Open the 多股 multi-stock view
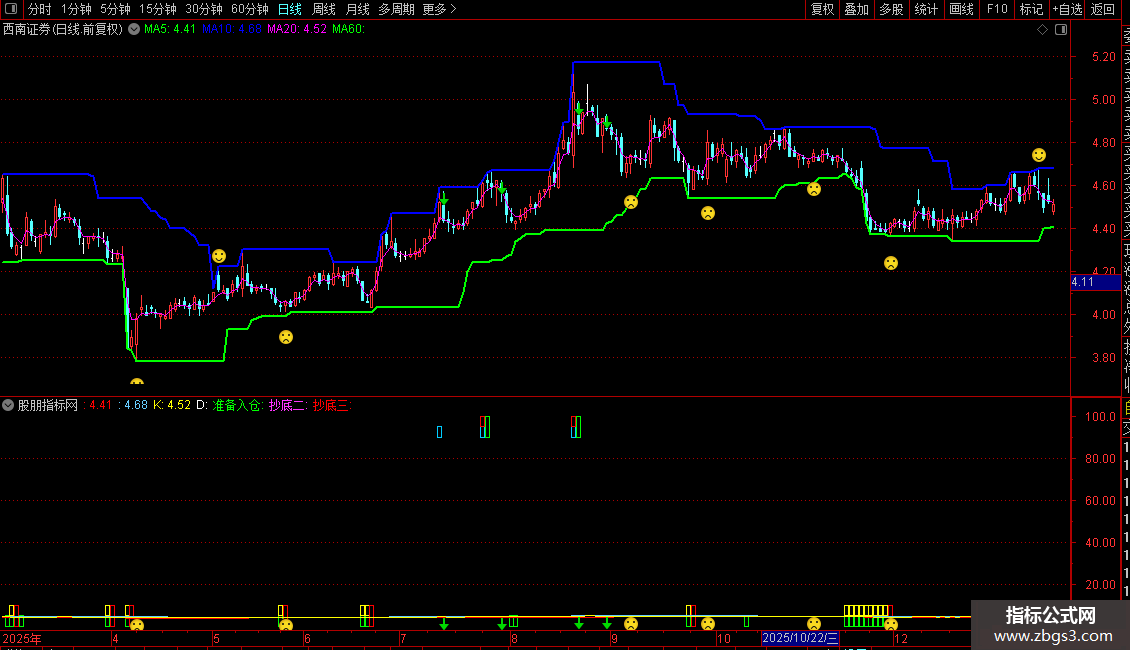This screenshot has height=650, width=1130. (x=891, y=9)
